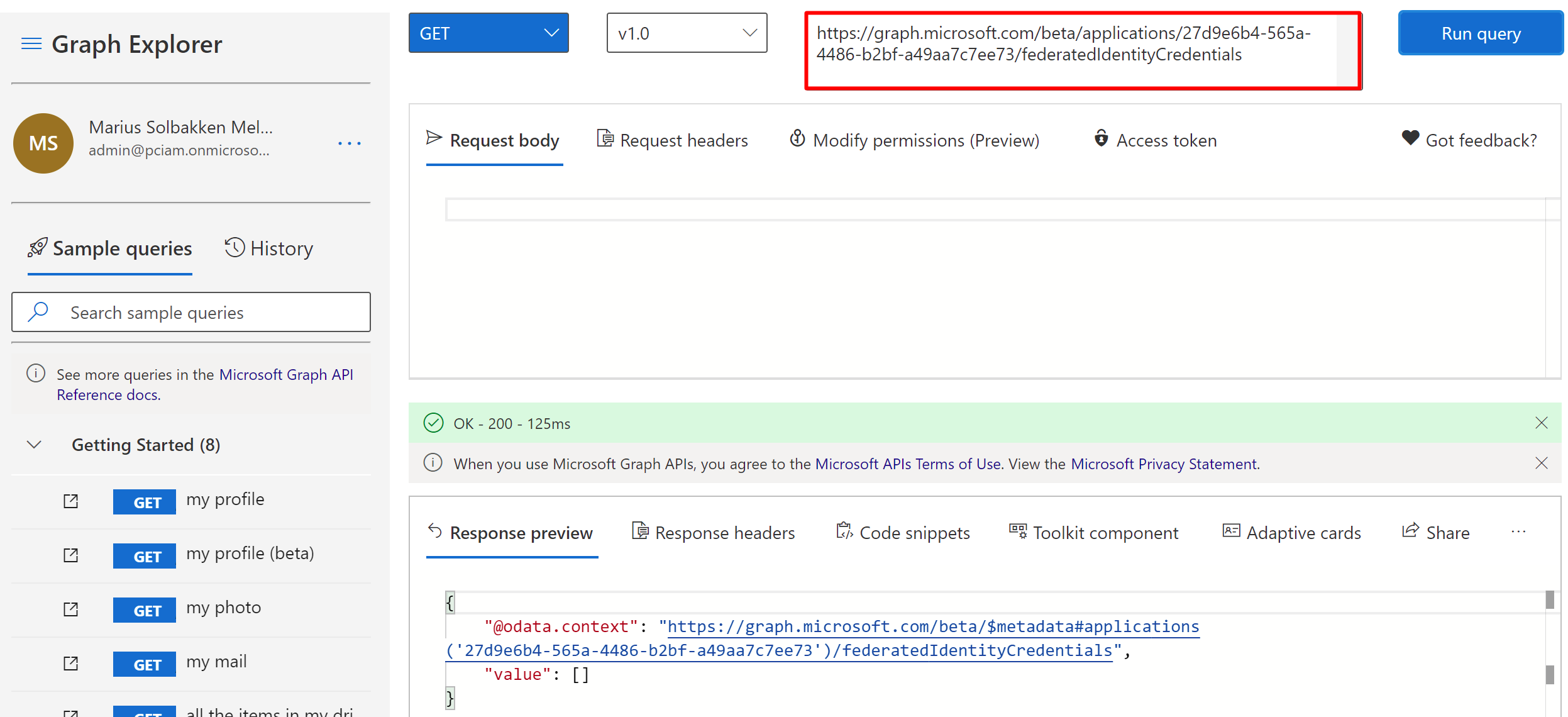Open the v1.0 API version dropdown
Screen dimensions: 1568x717
click(x=687, y=33)
